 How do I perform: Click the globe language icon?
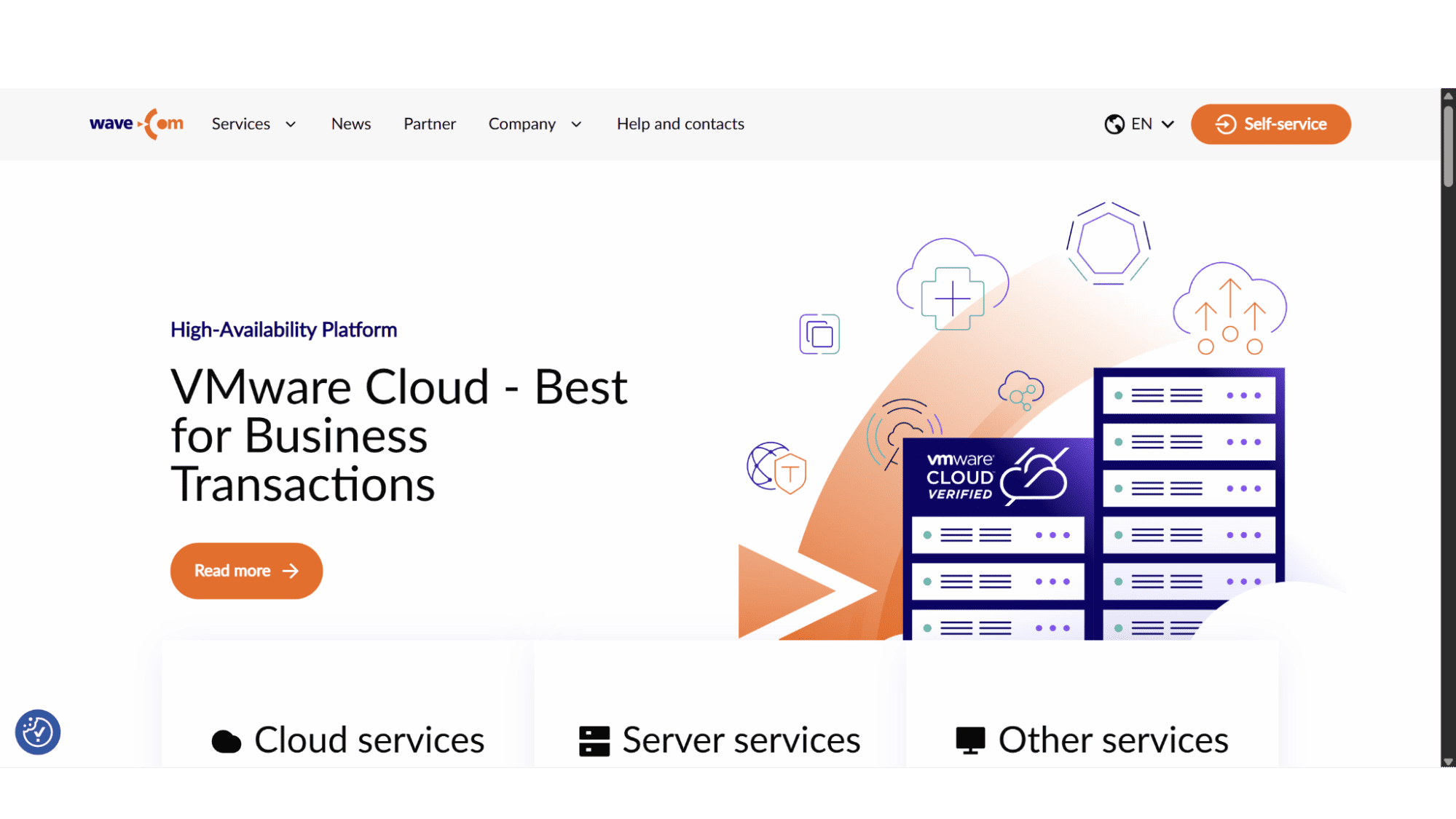(1114, 124)
